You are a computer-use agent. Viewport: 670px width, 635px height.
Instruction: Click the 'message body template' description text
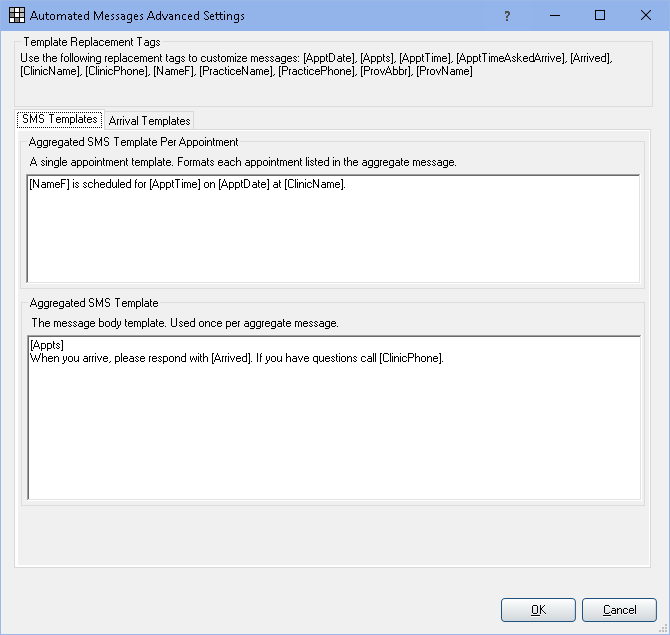[x=185, y=323]
